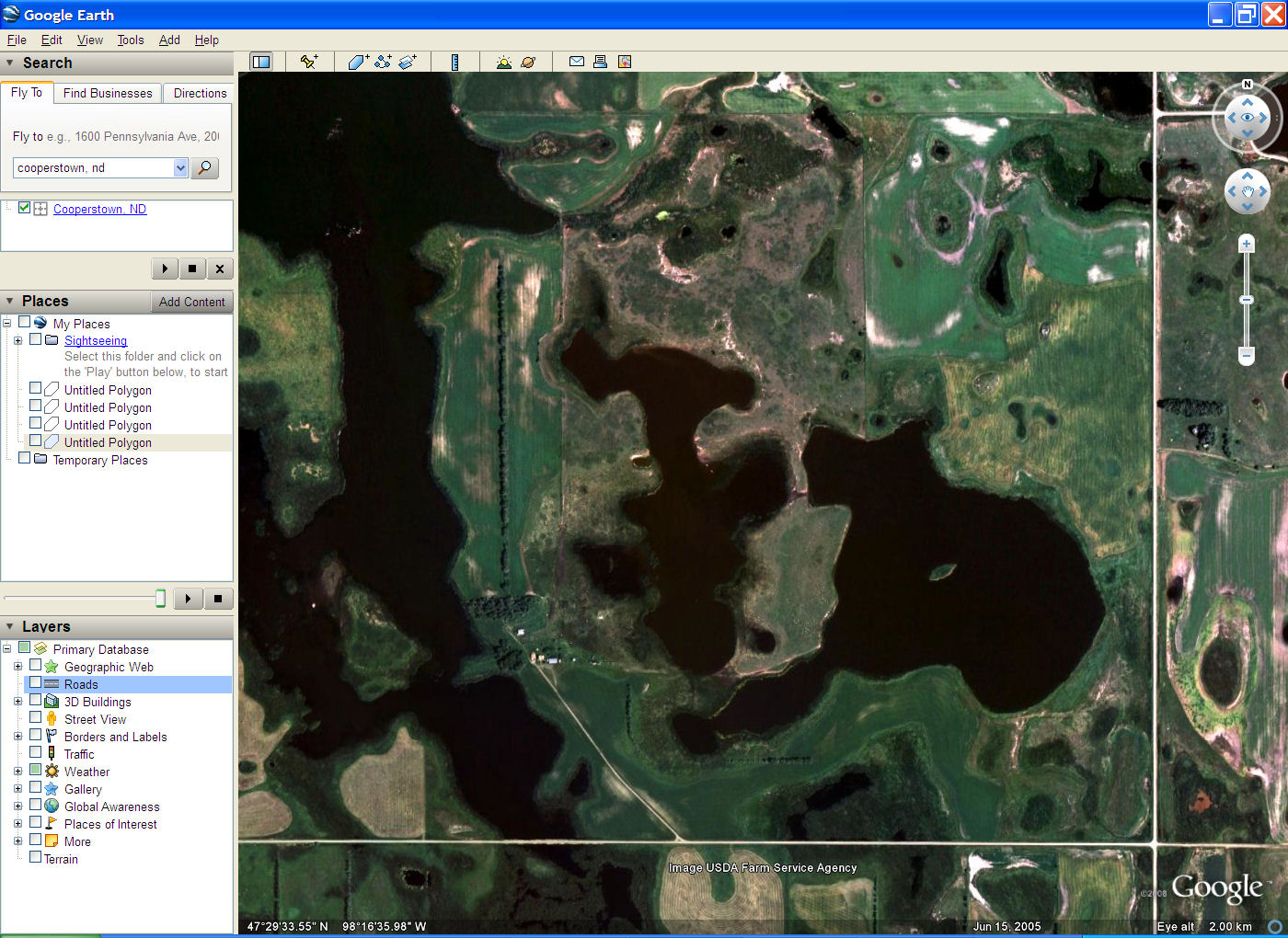Expand the Borders and Labels node
This screenshot has width=1288, height=938.
[x=17, y=736]
